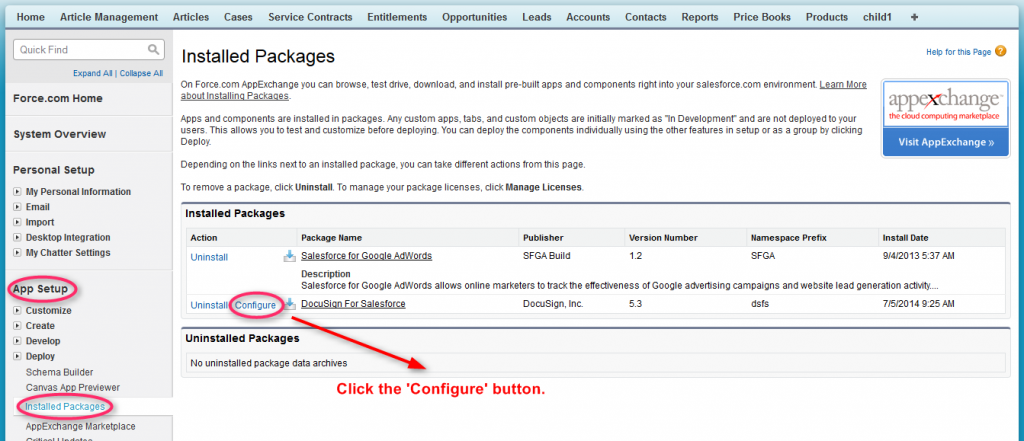Screen dimensions: 1024x441
Task: Click the '9/4/2013 5:37 AM' install date
Action: [x=918, y=256]
